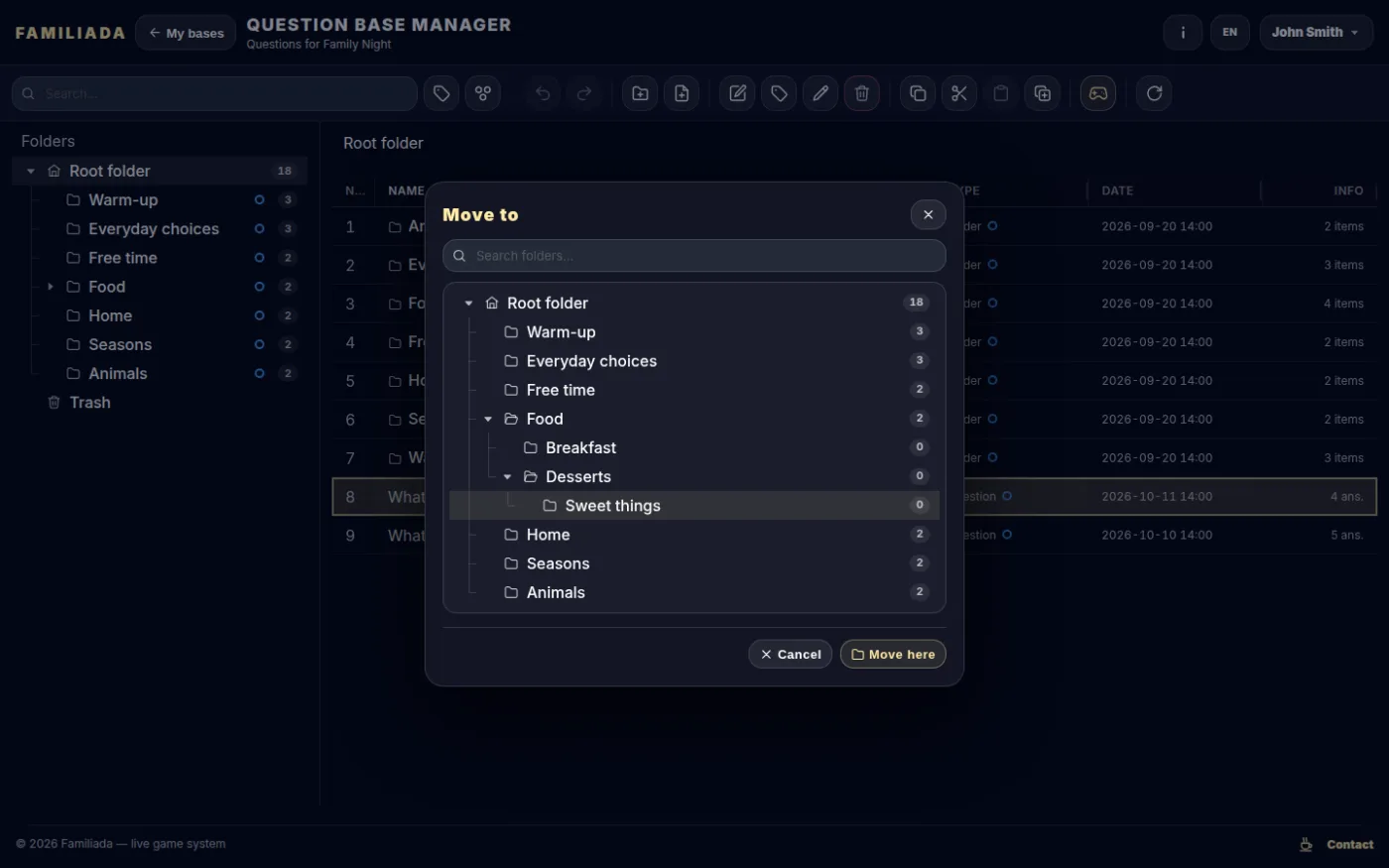The width and height of the screenshot is (1389, 868).
Task: Click the Search folders input field
Action: coord(694,256)
